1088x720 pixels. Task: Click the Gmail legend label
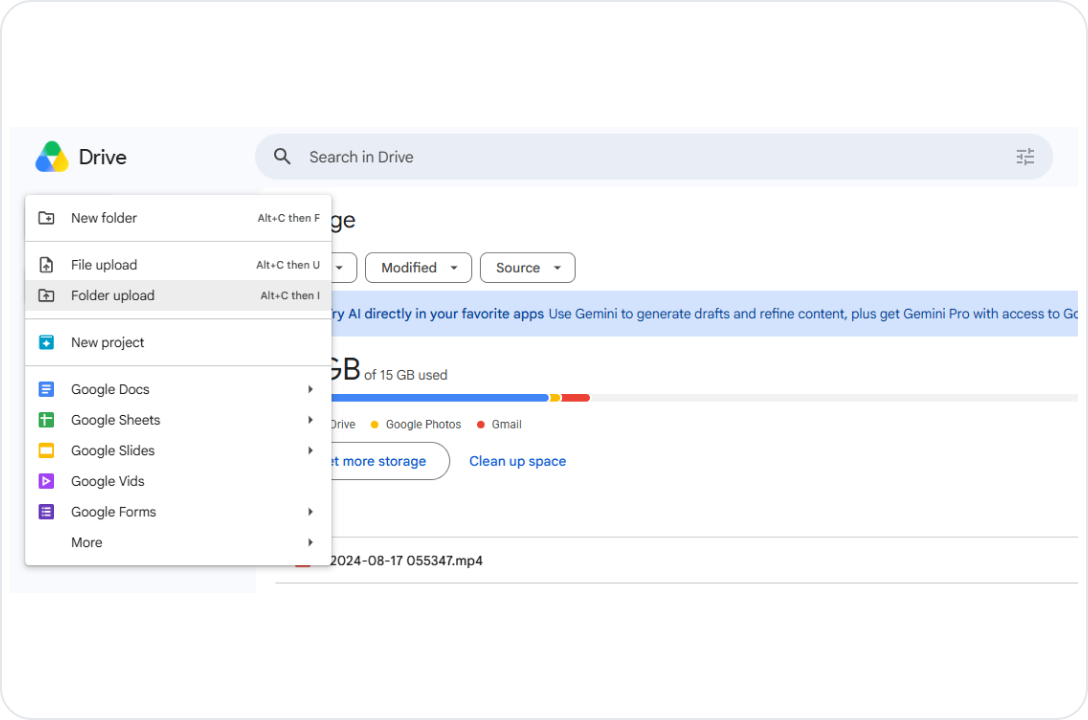pyautogui.click(x=507, y=425)
